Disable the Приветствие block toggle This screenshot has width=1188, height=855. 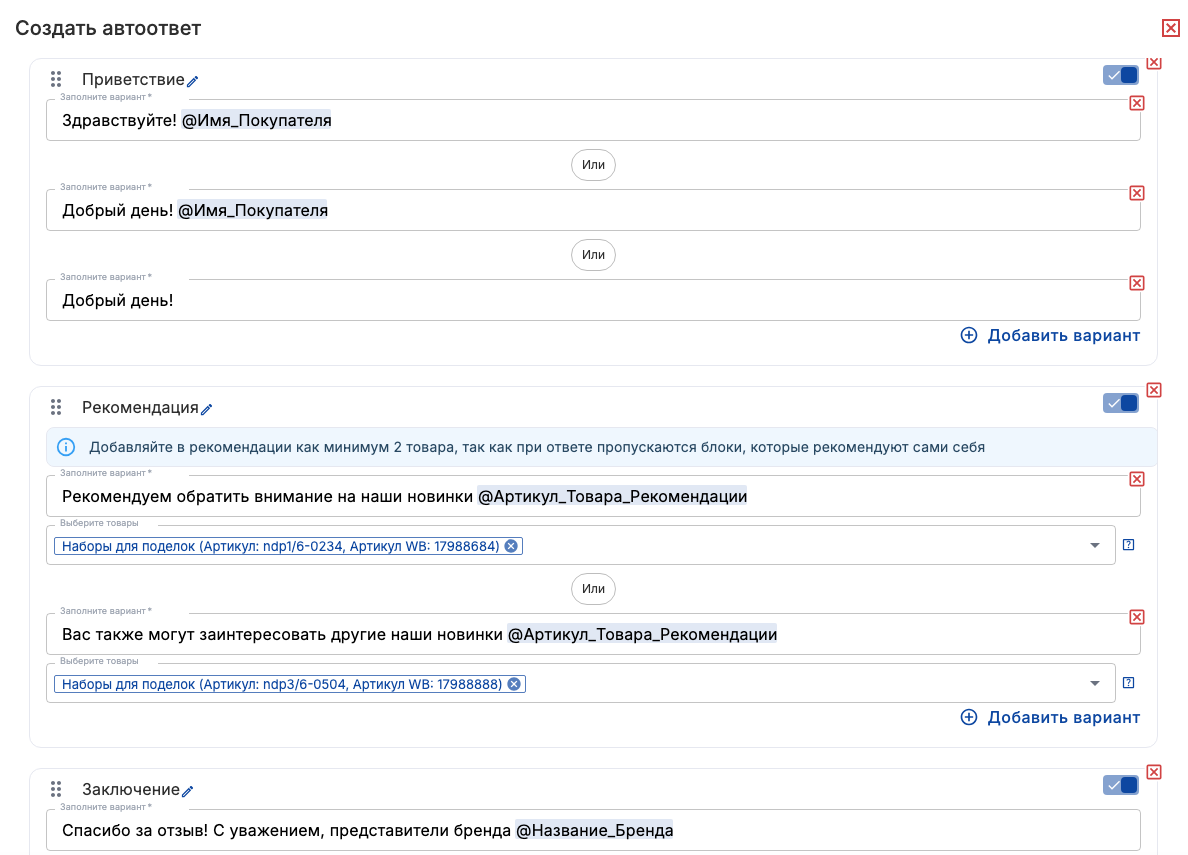pyautogui.click(x=1120, y=75)
